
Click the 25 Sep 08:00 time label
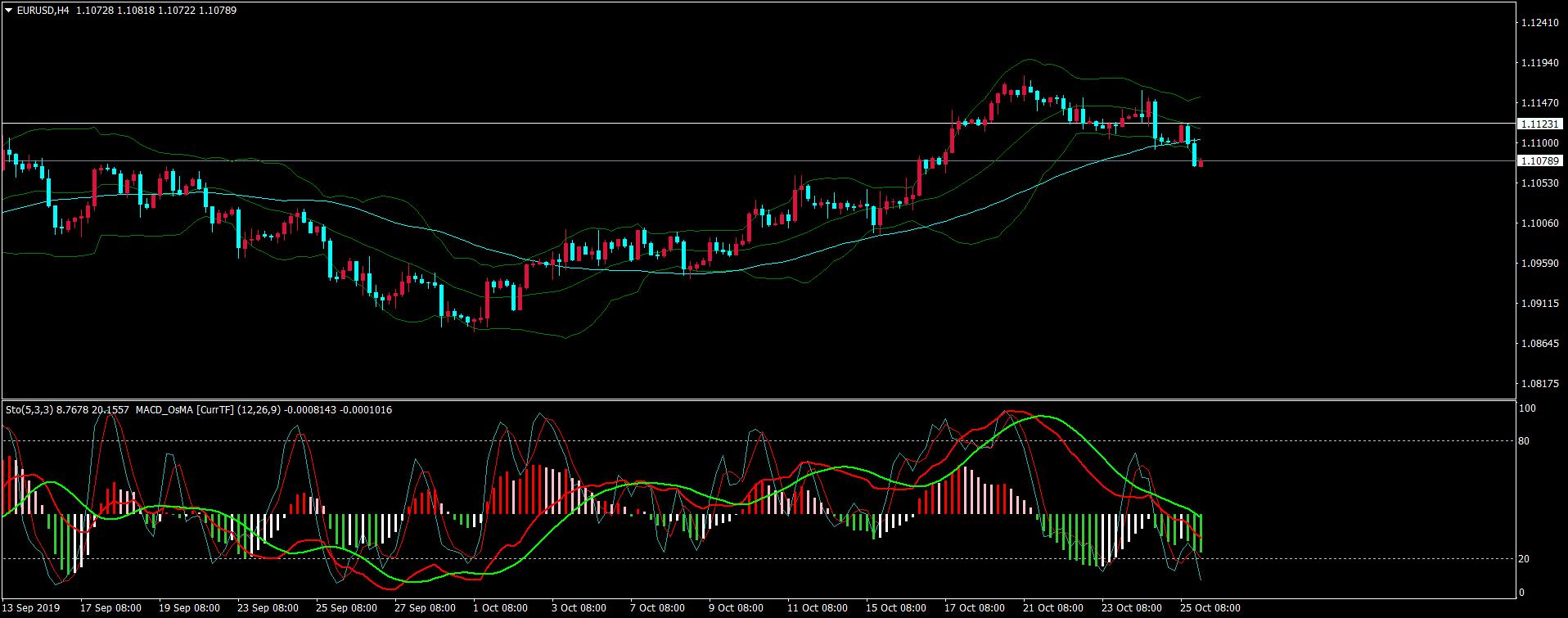pos(347,608)
